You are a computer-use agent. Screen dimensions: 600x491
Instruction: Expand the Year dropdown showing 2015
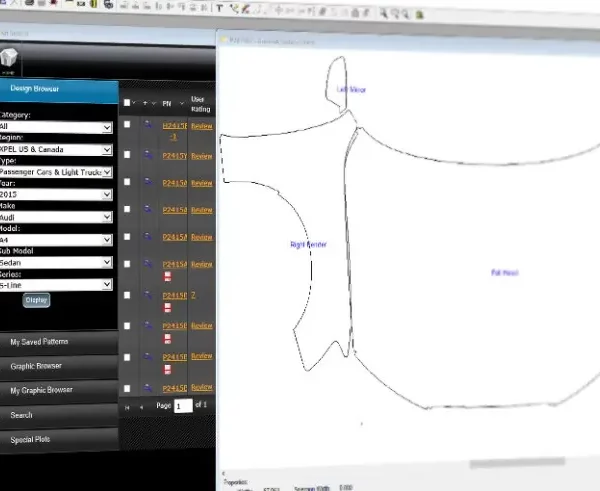click(56, 194)
